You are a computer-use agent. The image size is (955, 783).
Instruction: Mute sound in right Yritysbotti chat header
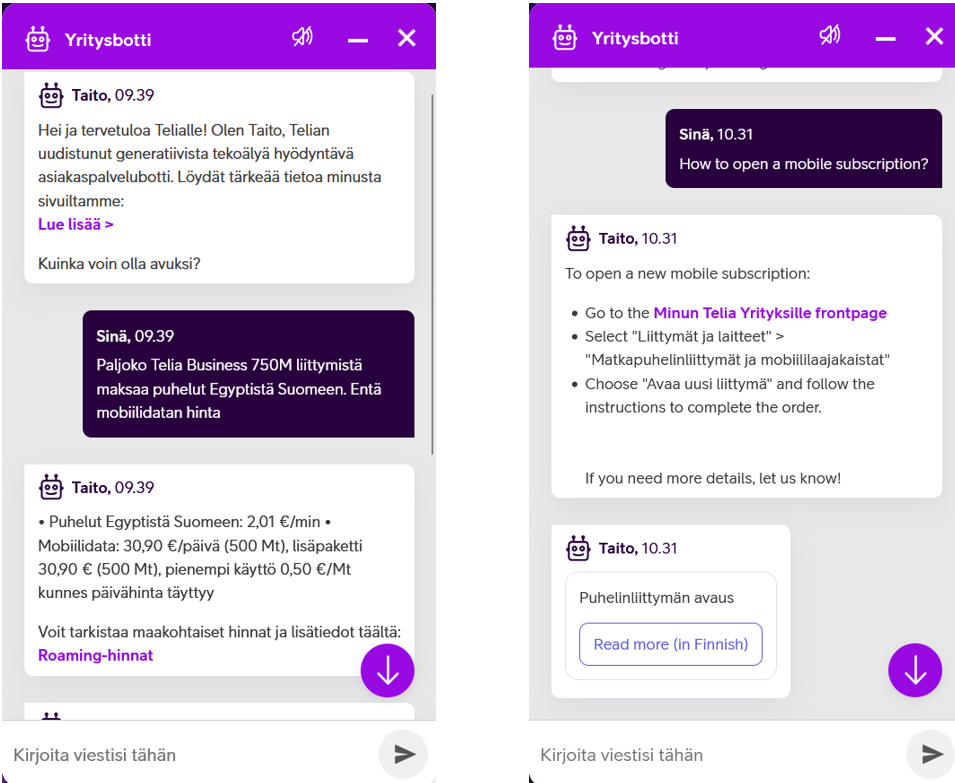830,36
